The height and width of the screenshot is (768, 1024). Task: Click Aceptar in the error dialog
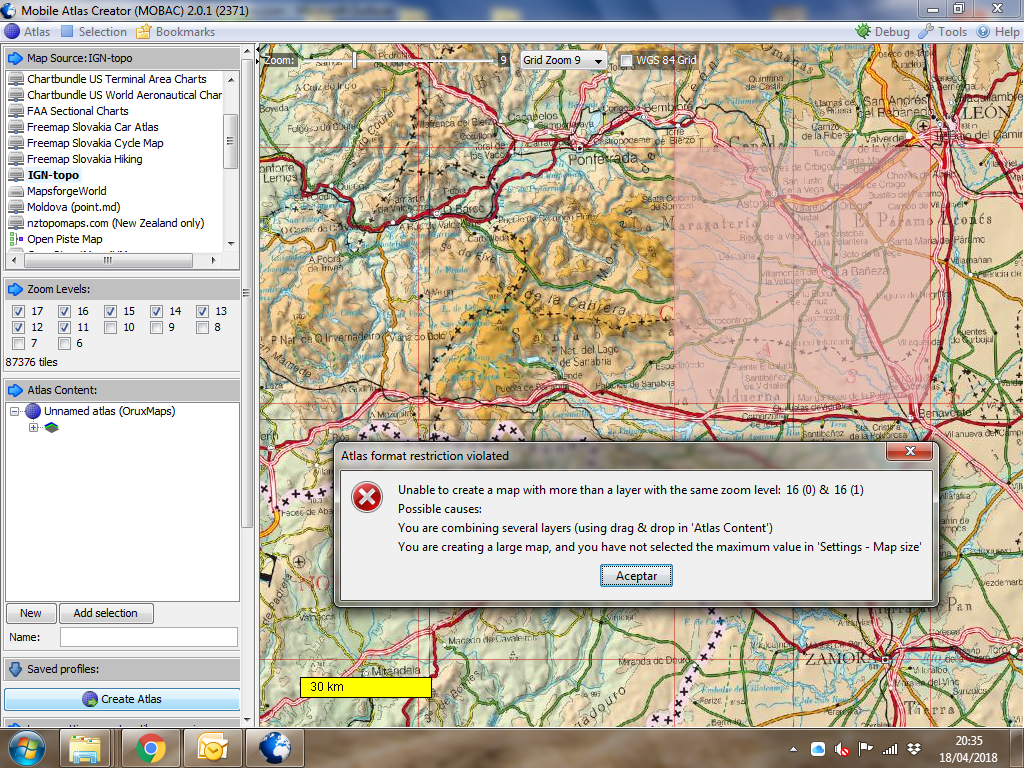tap(636, 576)
